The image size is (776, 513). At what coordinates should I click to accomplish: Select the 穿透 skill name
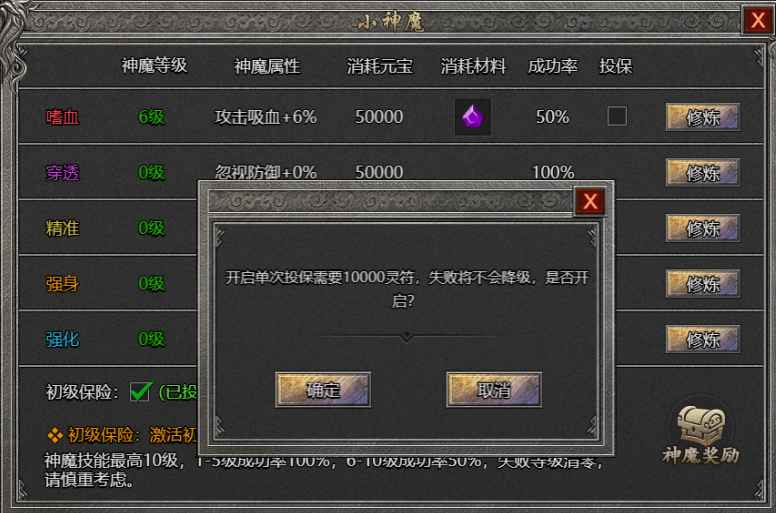coord(62,173)
